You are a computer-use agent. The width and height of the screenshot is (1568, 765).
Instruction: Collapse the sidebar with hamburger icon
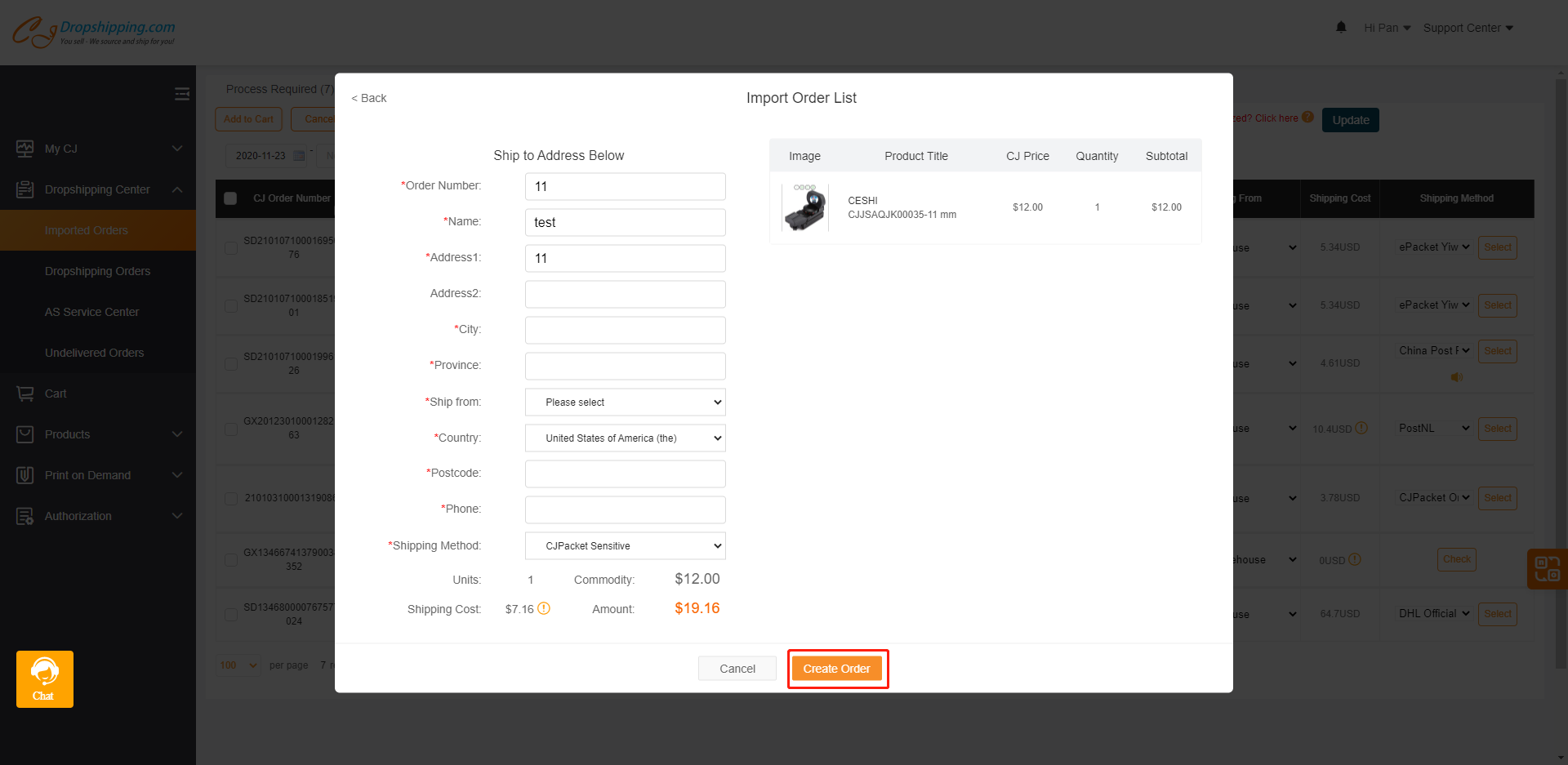click(x=182, y=94)
